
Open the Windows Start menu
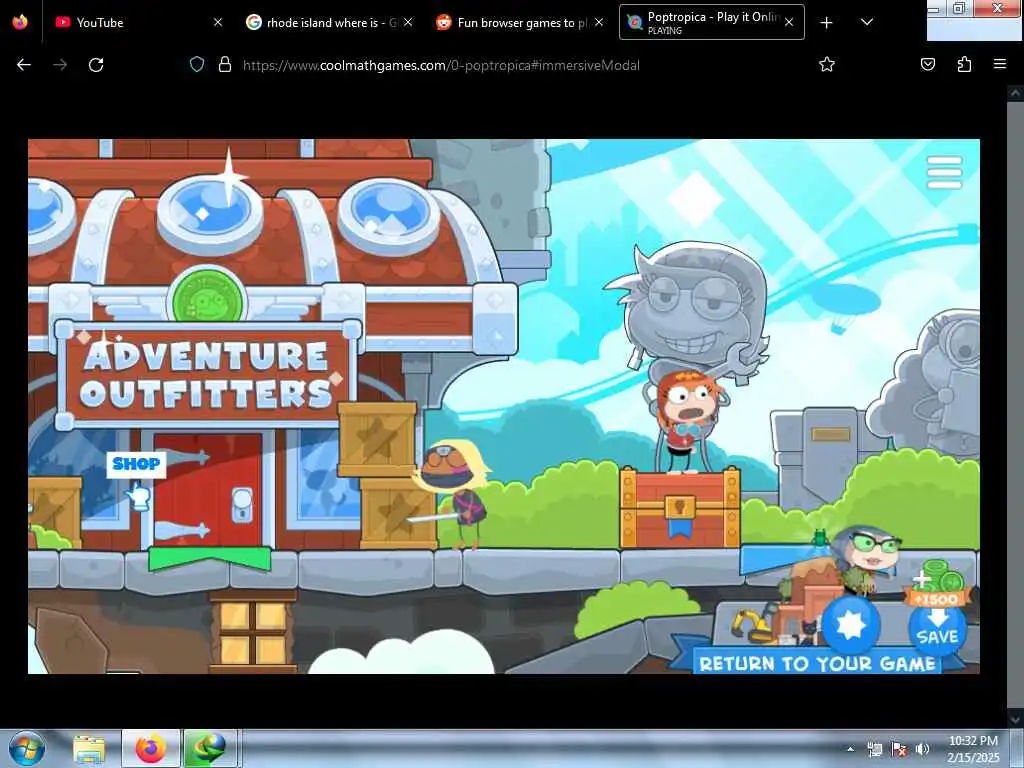27,748
